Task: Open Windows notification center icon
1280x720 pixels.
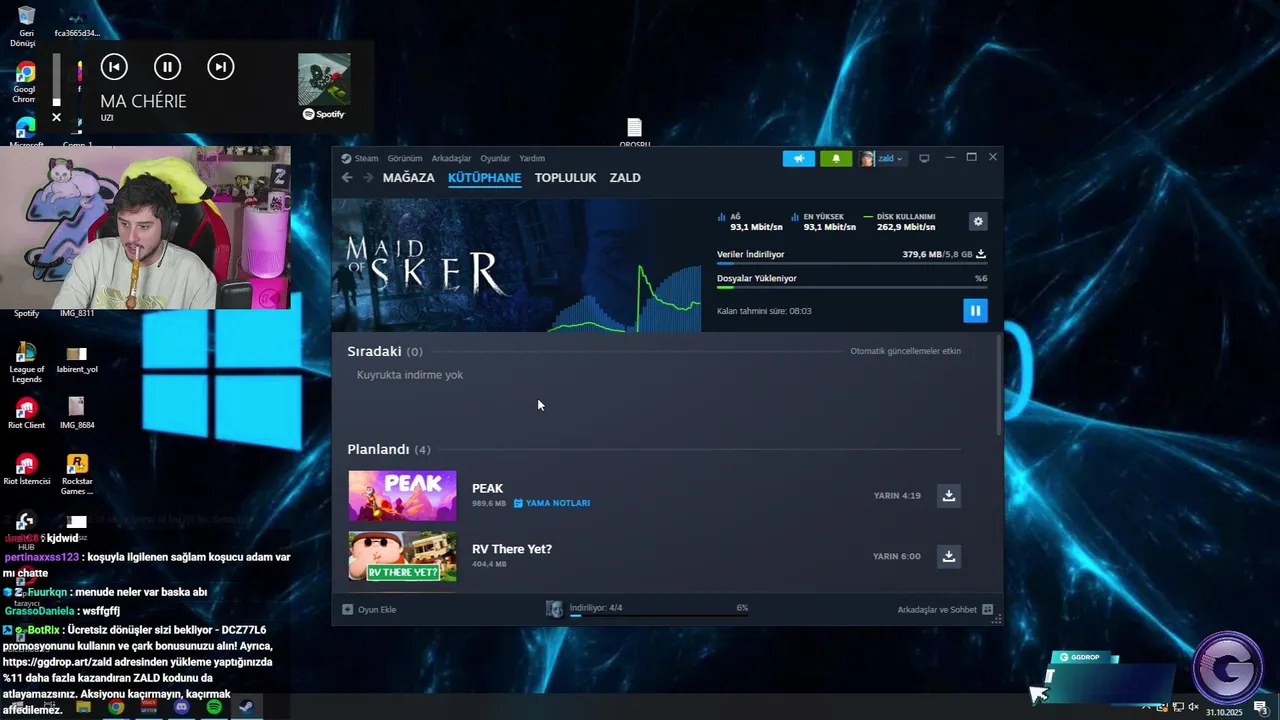Action: tap(1261, 707)
